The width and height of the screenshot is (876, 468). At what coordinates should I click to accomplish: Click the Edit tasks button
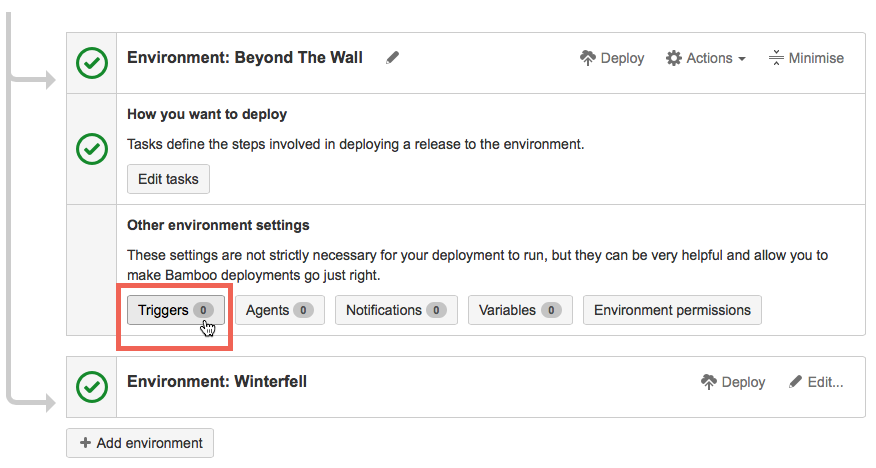[168, 179]
